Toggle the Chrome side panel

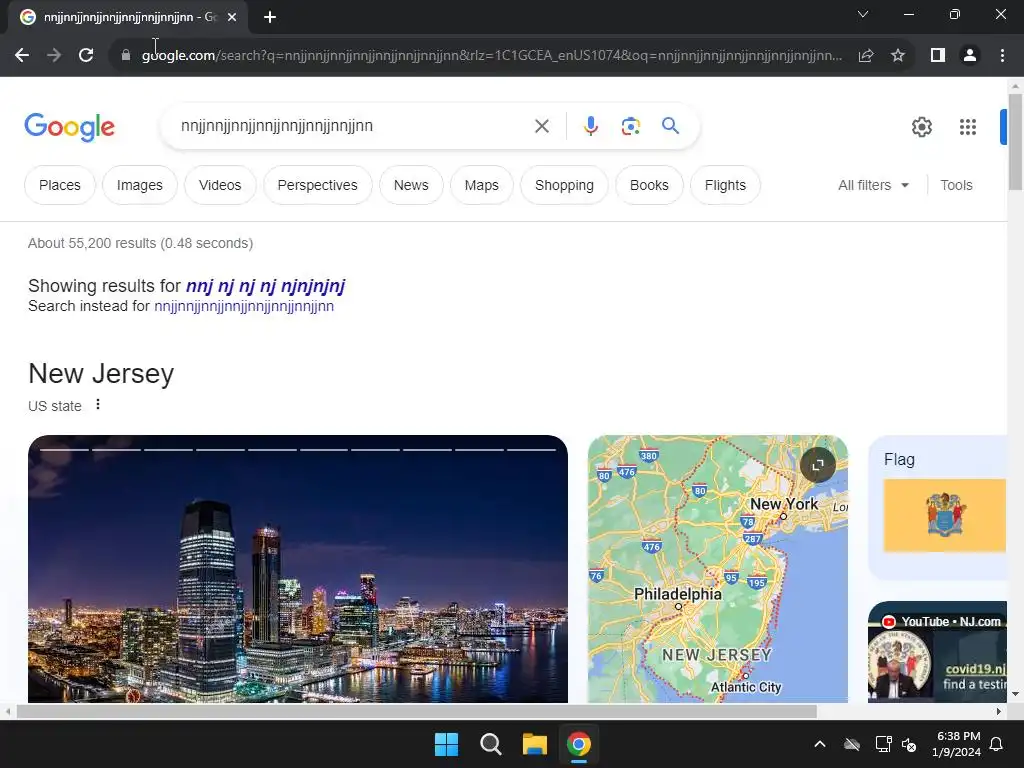point(938,56)
